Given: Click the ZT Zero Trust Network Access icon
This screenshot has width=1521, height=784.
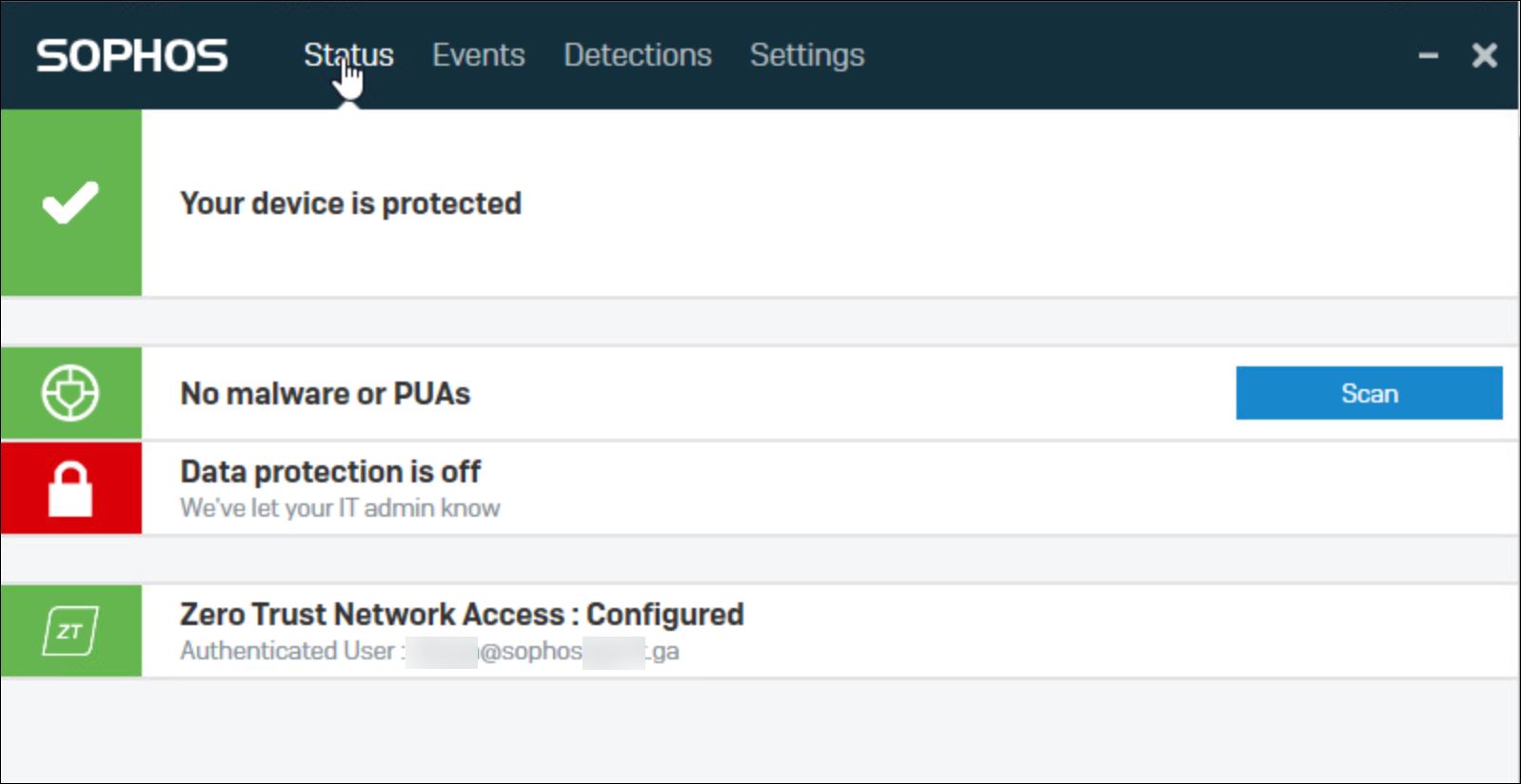Looking at the screenshot, I should coord(71,630).
